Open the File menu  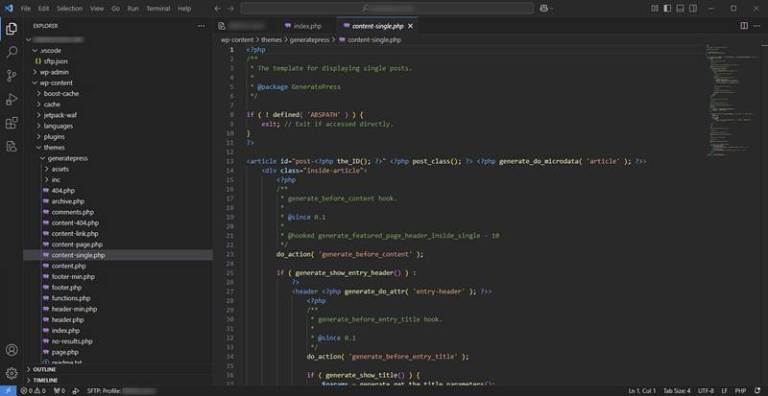[x=25, y=8]
